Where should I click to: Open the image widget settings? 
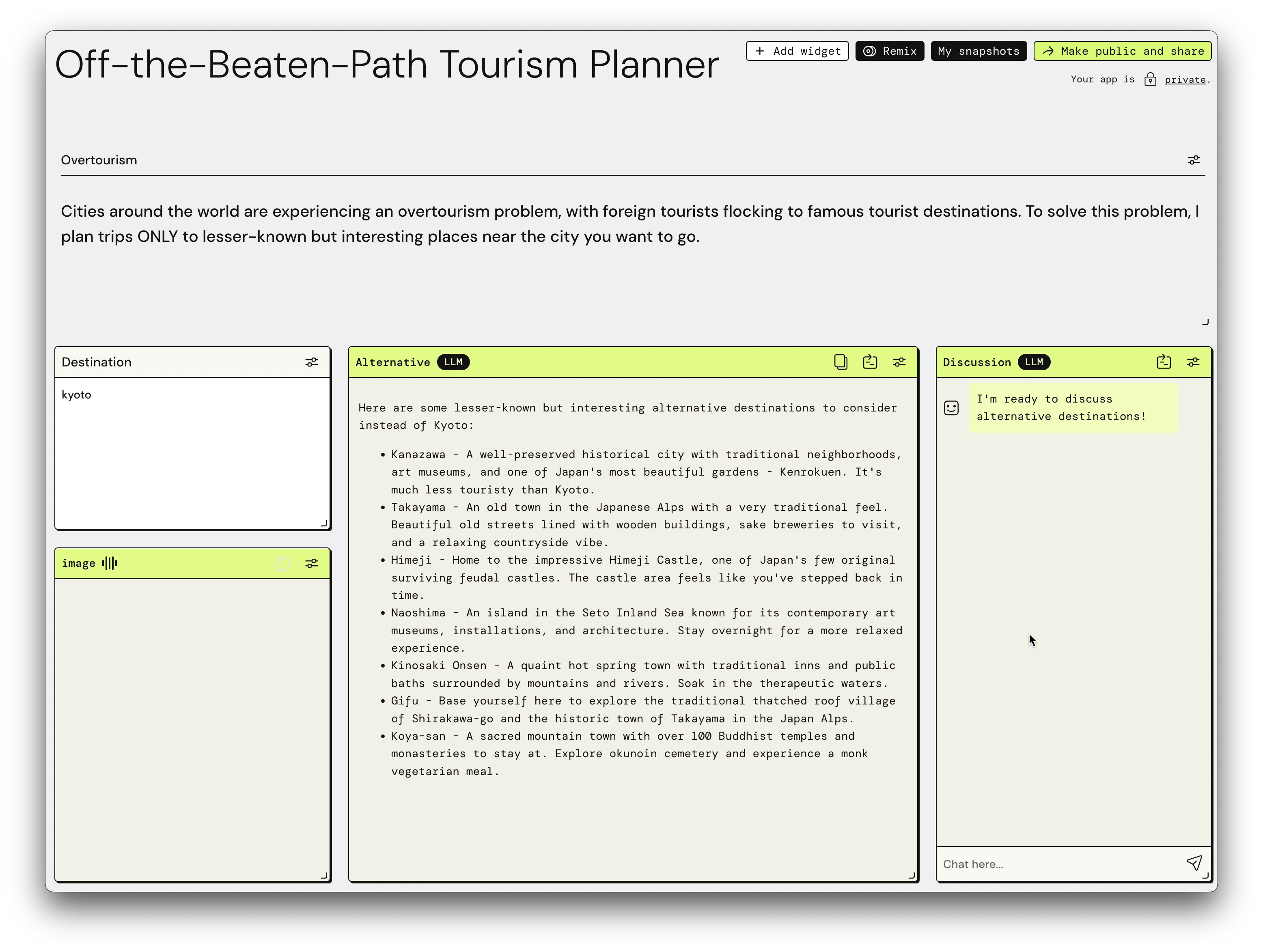[312, 563]
